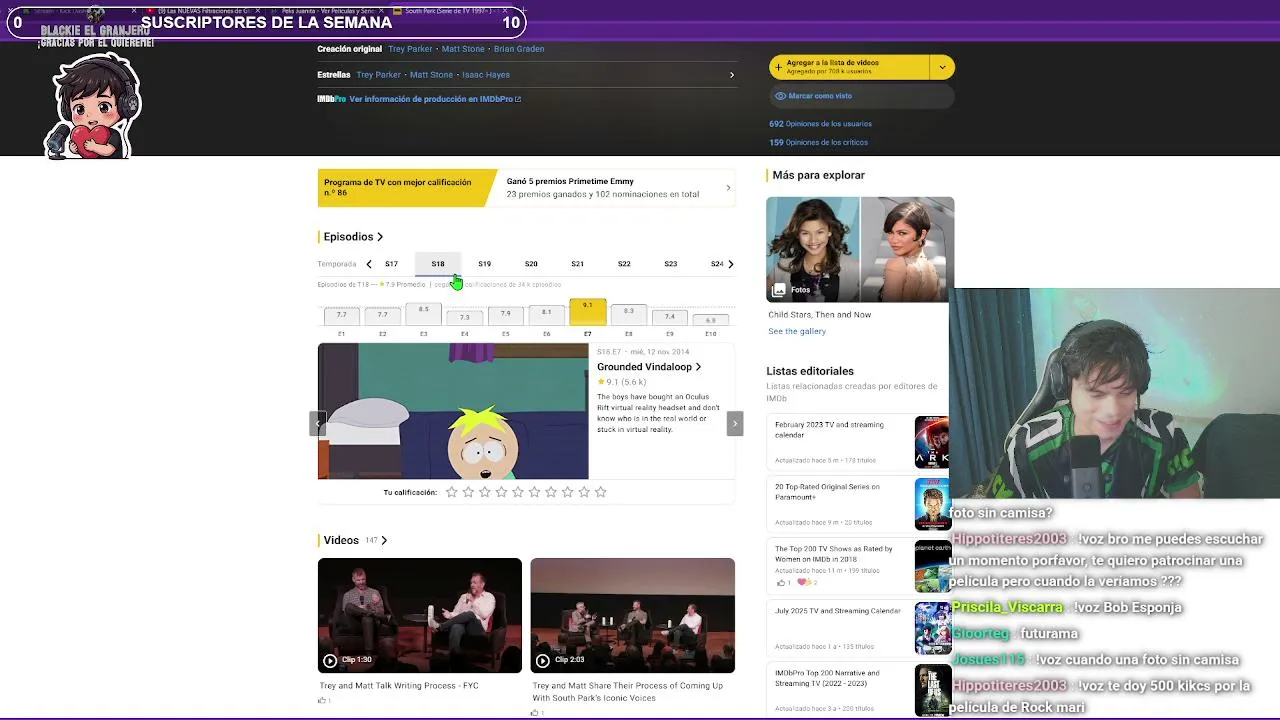This screenshot has width=1280, height=720.
Task: Click the plus icon on the add-to-list button
Action: (x=779, y=67)
